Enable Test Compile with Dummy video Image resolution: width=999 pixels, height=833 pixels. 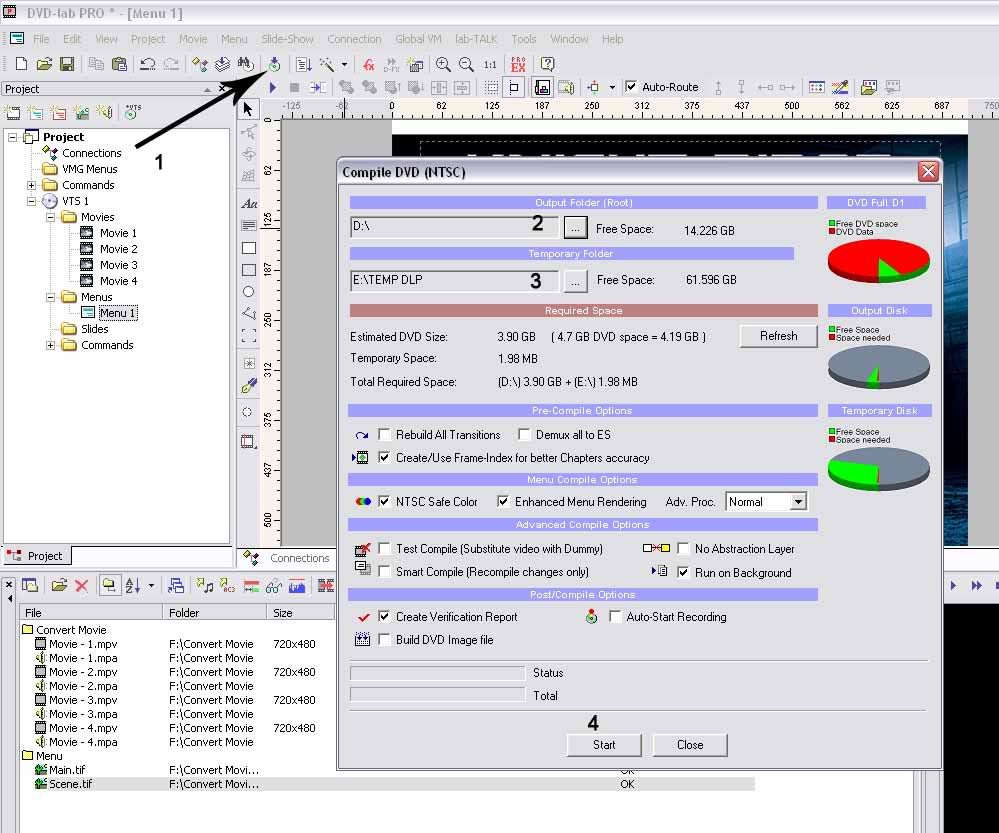point(384,548)
